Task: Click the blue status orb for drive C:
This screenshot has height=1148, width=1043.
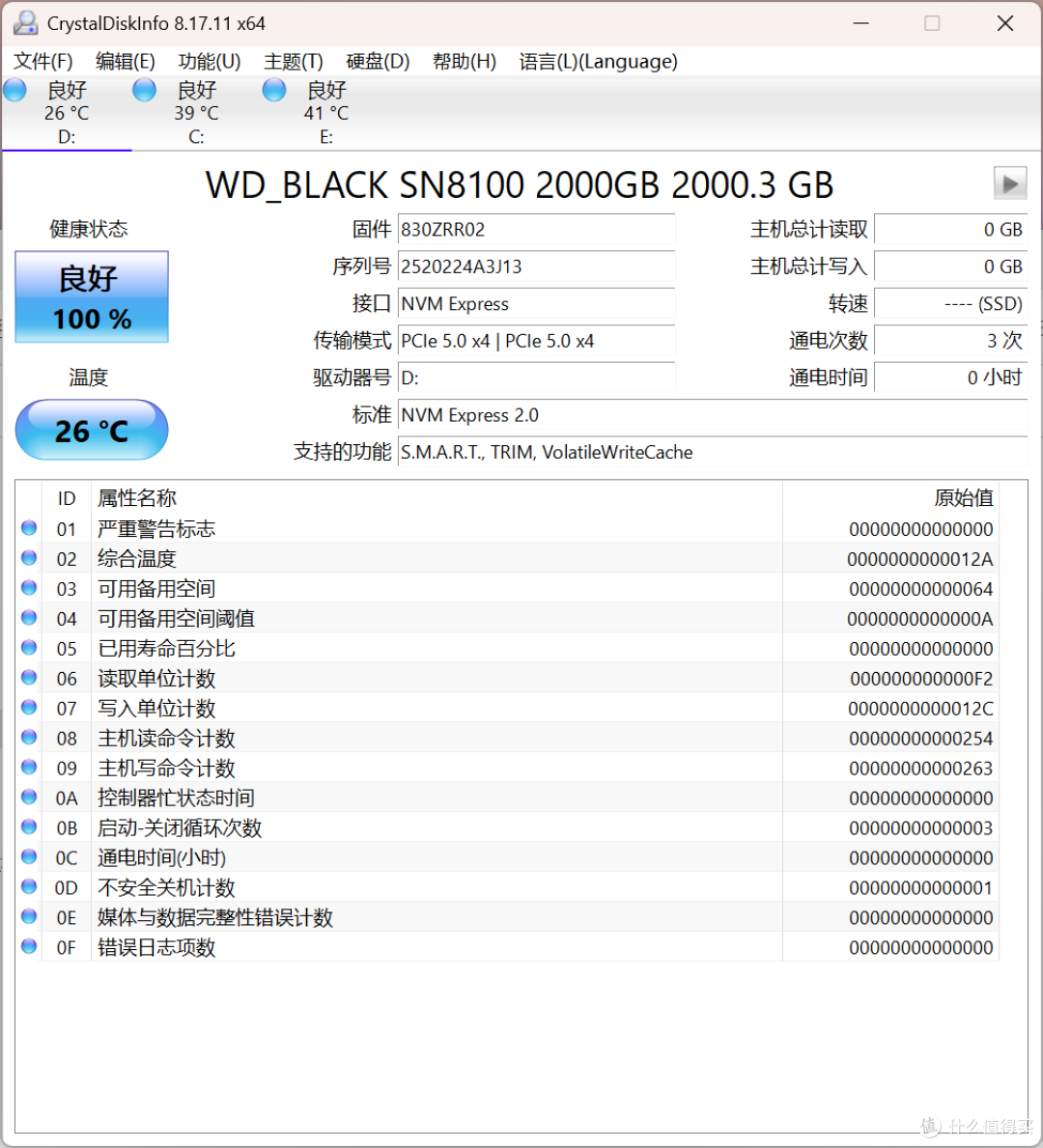Action: tap(144, 90)
